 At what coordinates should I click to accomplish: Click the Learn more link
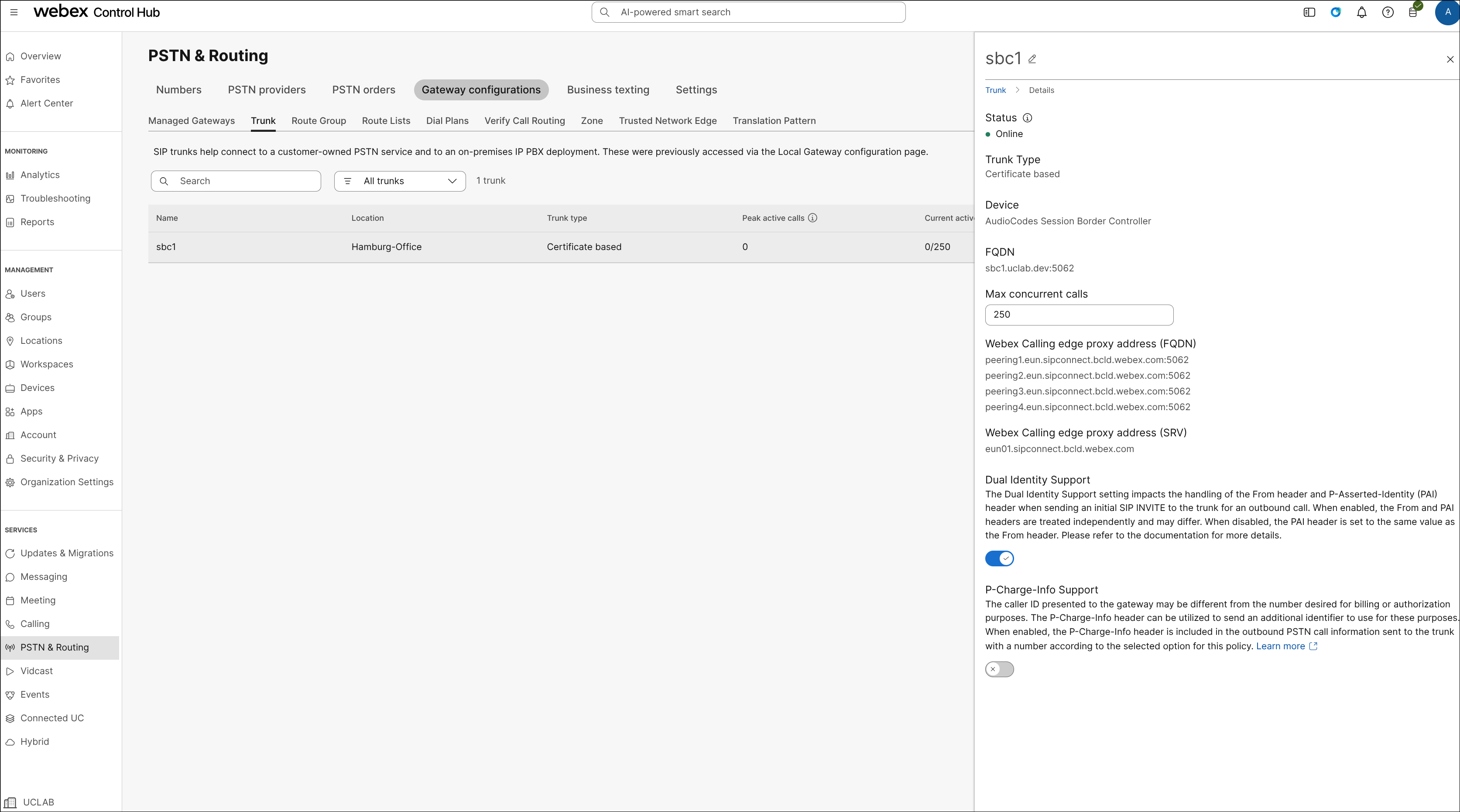(x=1282, y=645)
